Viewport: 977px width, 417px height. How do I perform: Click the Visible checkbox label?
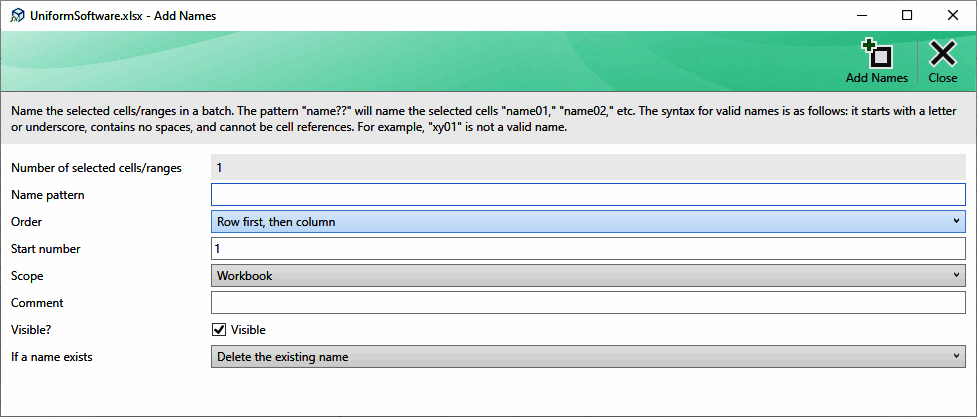[248, 330]
